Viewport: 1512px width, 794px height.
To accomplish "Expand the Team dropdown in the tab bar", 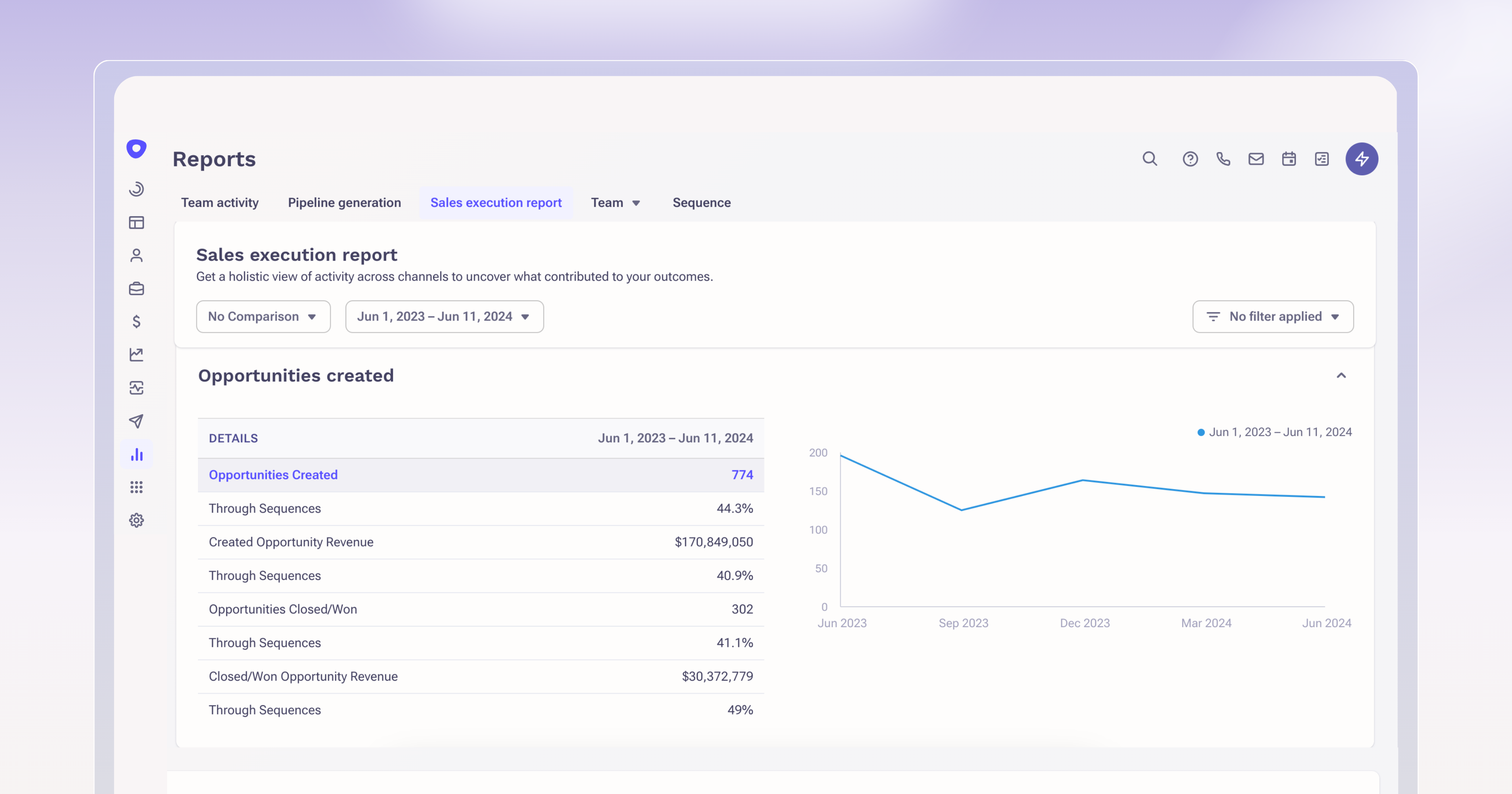I will pos(616,202).
